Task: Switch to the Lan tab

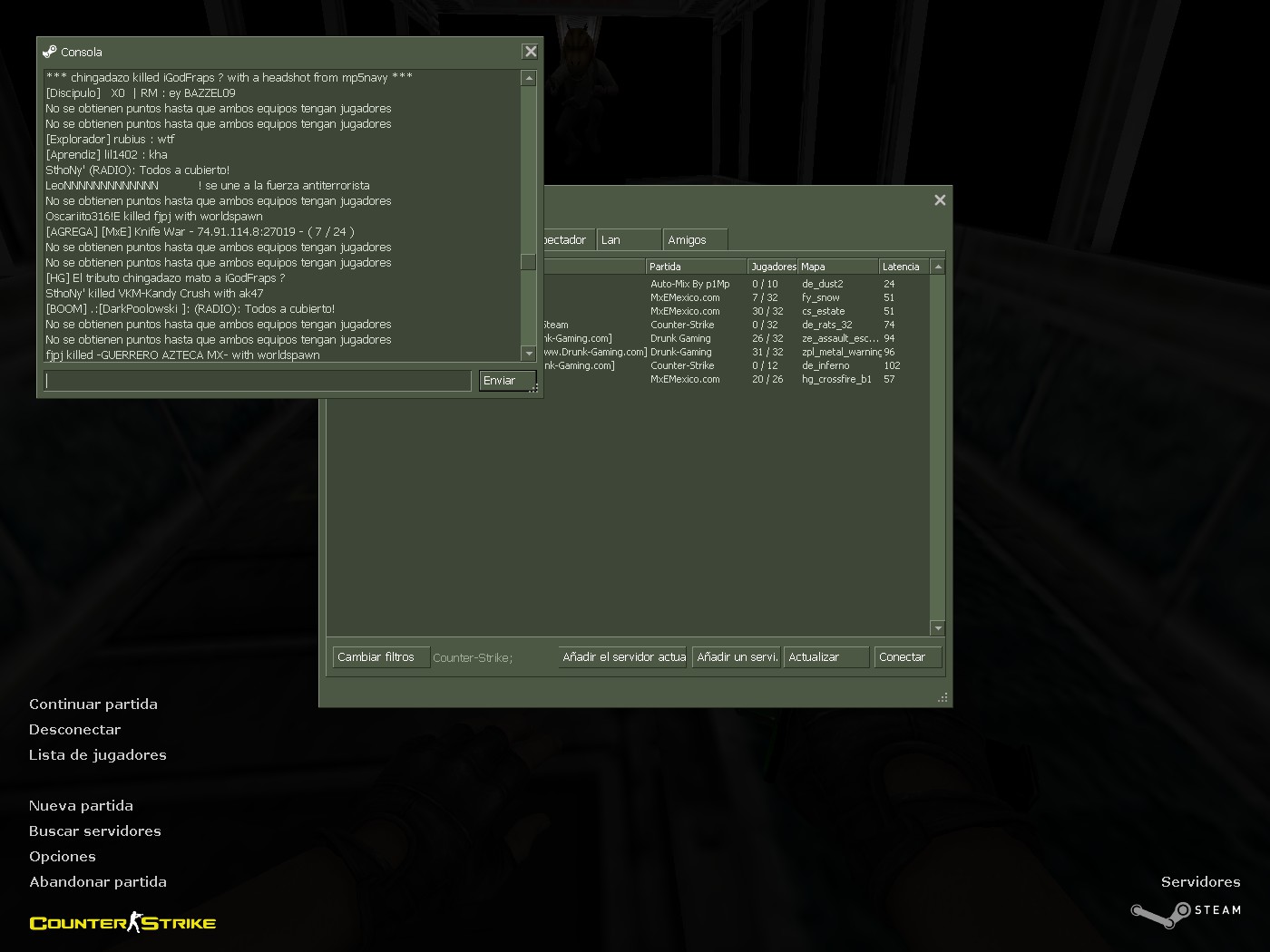Action: click(x=629, y=240)
